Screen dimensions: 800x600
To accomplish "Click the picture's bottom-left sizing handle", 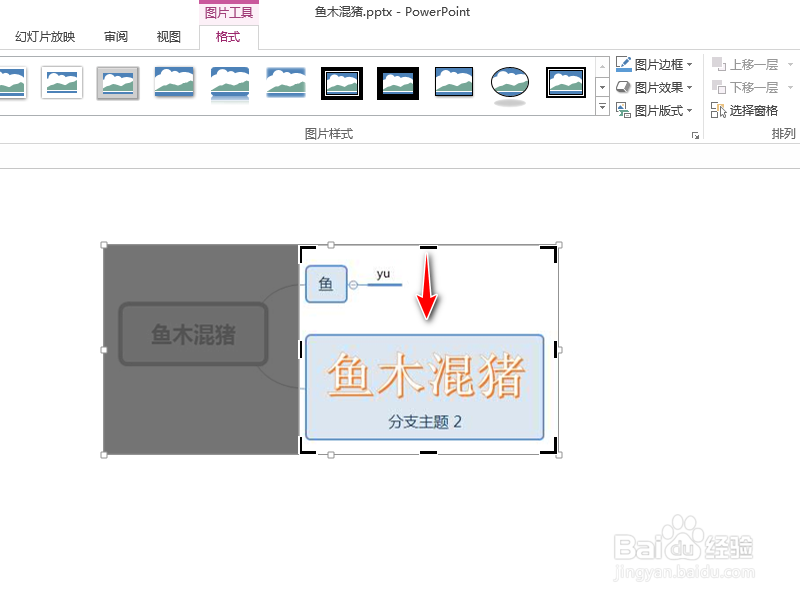I will pyautogui.click(x=104, y=455).
